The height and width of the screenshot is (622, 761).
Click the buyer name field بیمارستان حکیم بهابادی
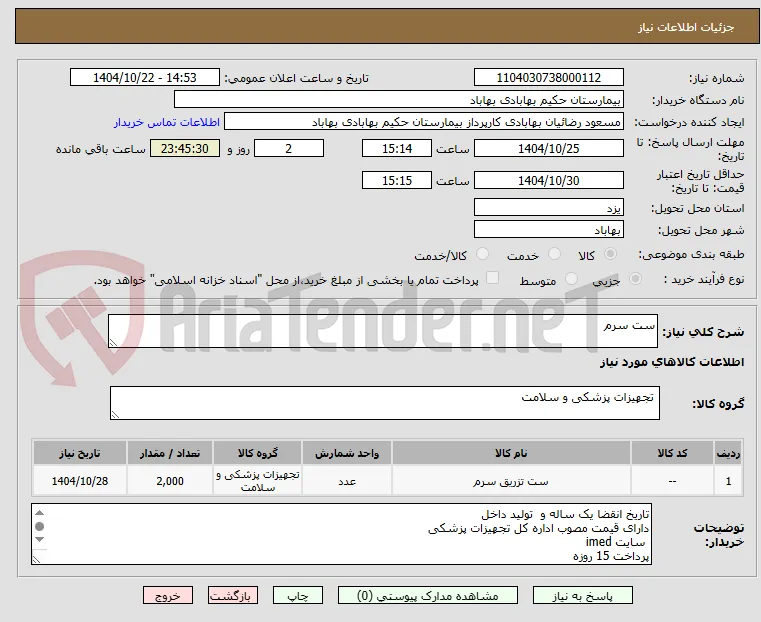click(x=398, y=99)
